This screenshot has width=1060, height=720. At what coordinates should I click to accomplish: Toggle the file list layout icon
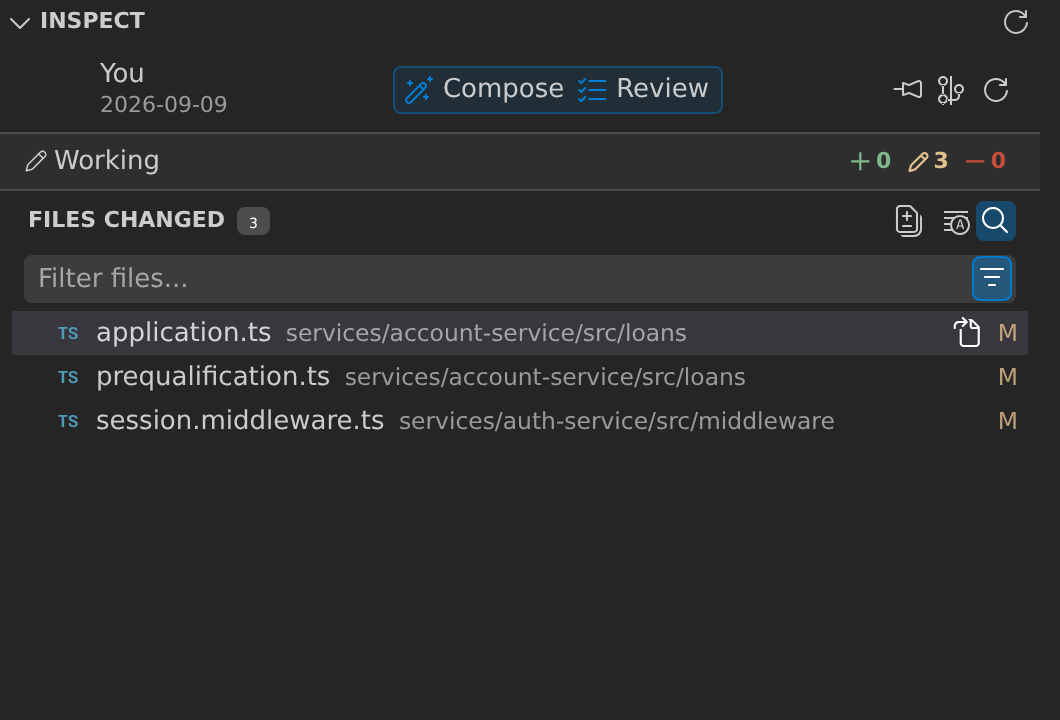point(956,222)
